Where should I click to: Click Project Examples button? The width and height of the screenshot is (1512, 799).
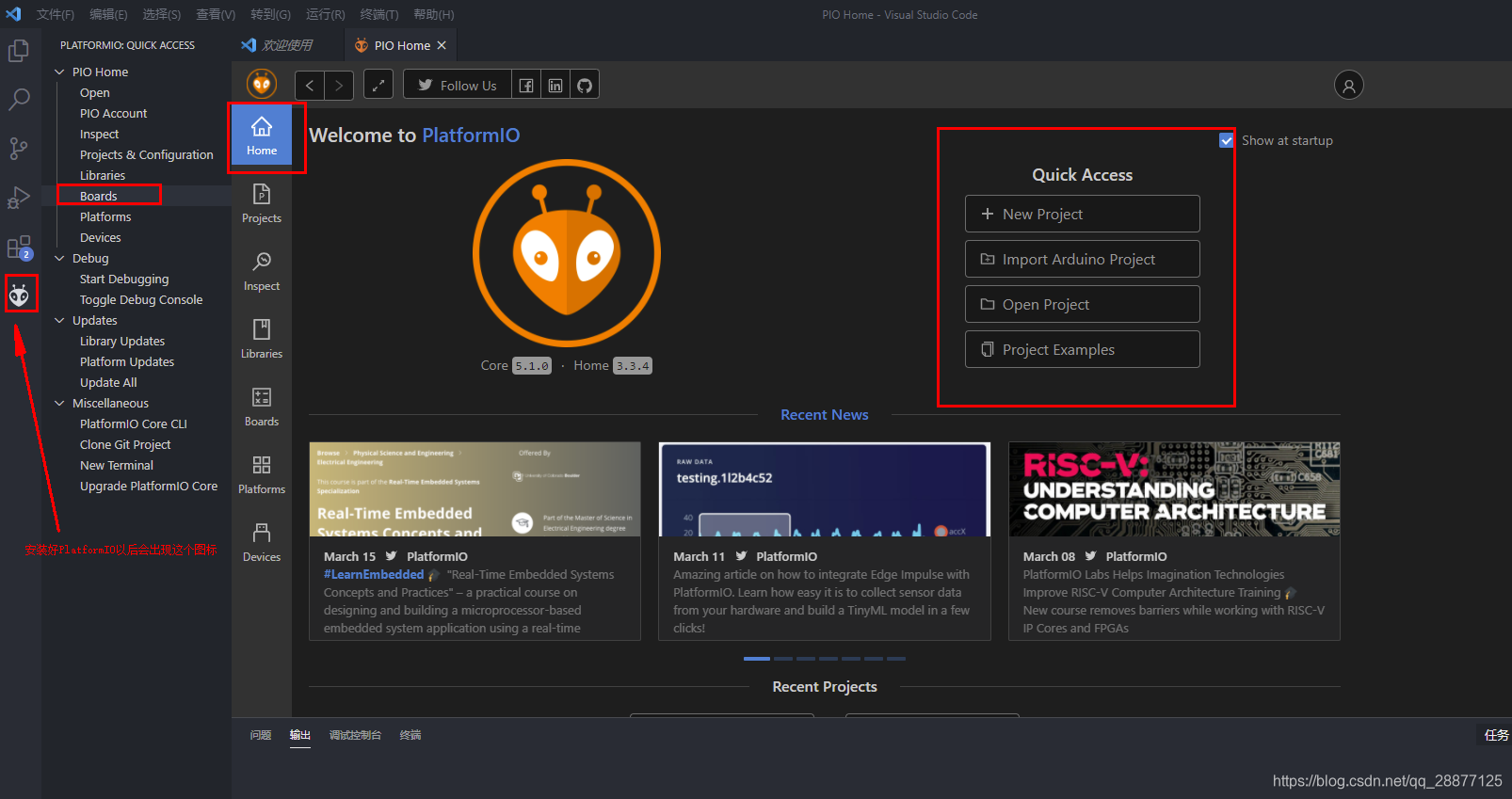[x=1082, y=349]
